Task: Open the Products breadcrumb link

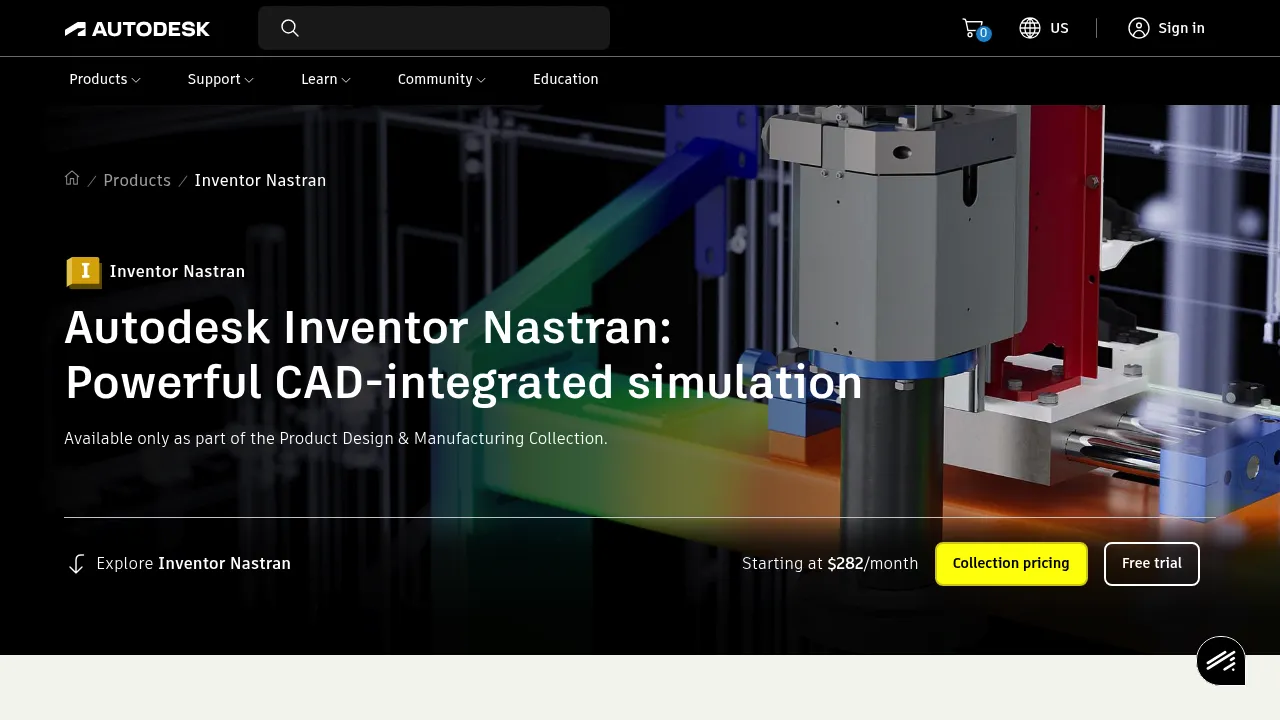Action: pyautogui.click(x=137, y=180)
